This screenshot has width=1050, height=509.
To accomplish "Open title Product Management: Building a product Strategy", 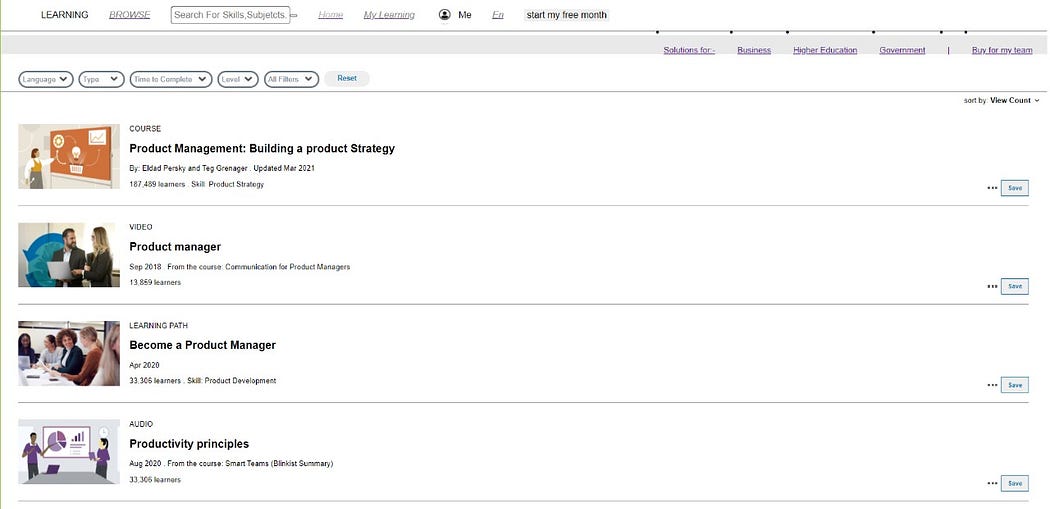I will pyautogui.click(x=262, y=149).
